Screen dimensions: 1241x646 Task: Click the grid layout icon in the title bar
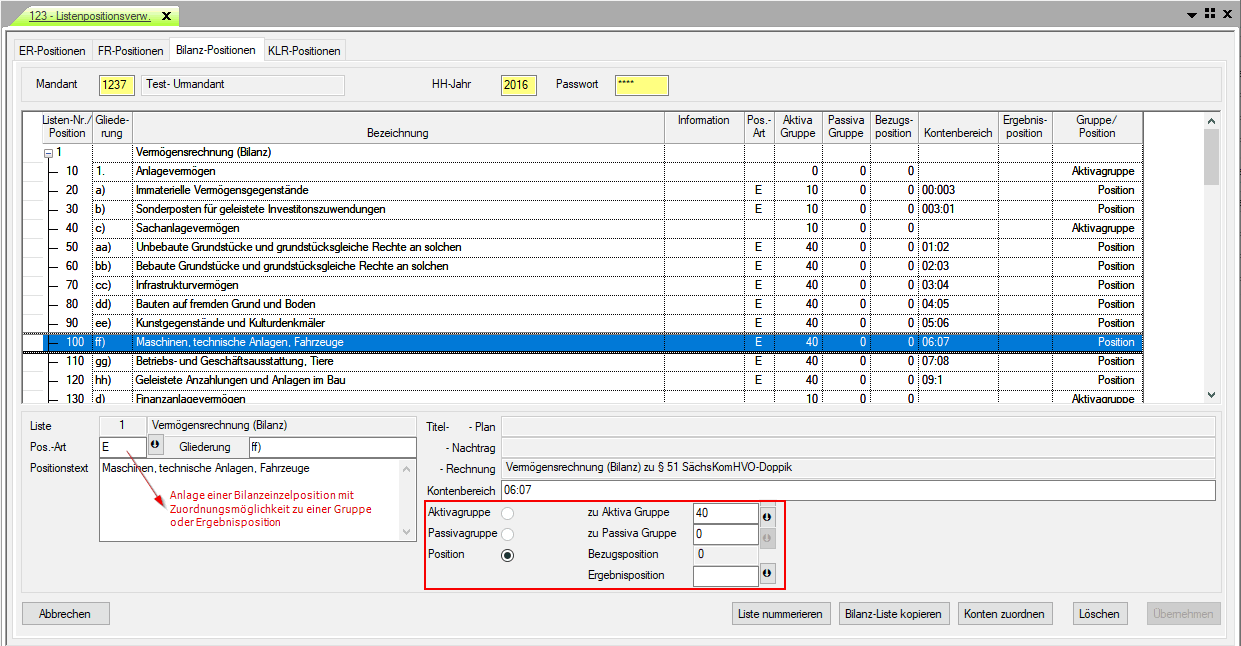(x=1209, y=14)
